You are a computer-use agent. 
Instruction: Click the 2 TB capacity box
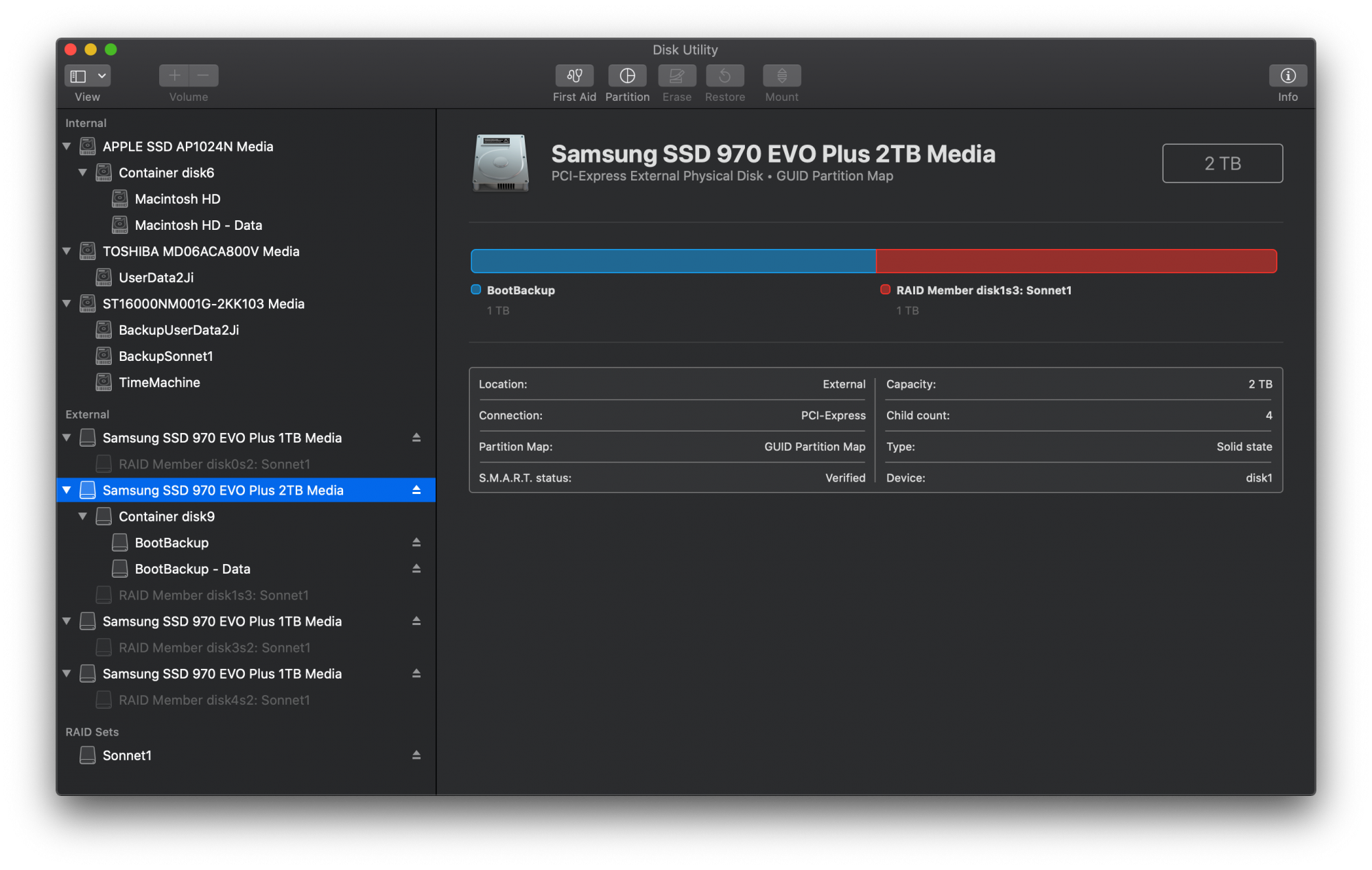(1222, 163)
